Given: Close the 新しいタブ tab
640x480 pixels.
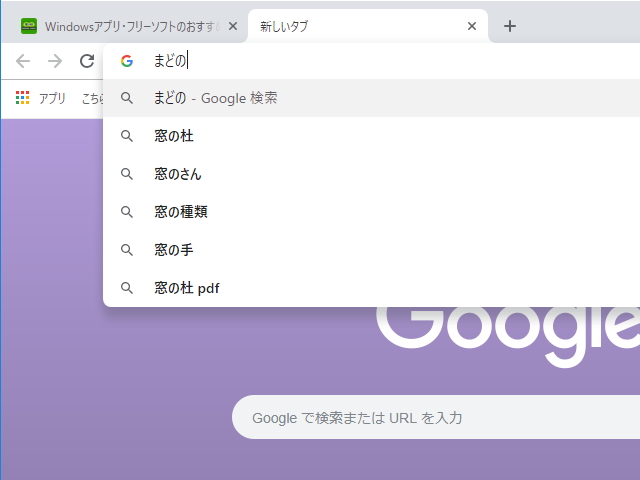Looking at the screenshot, I should pyautogui.click(x=472, y=26).
